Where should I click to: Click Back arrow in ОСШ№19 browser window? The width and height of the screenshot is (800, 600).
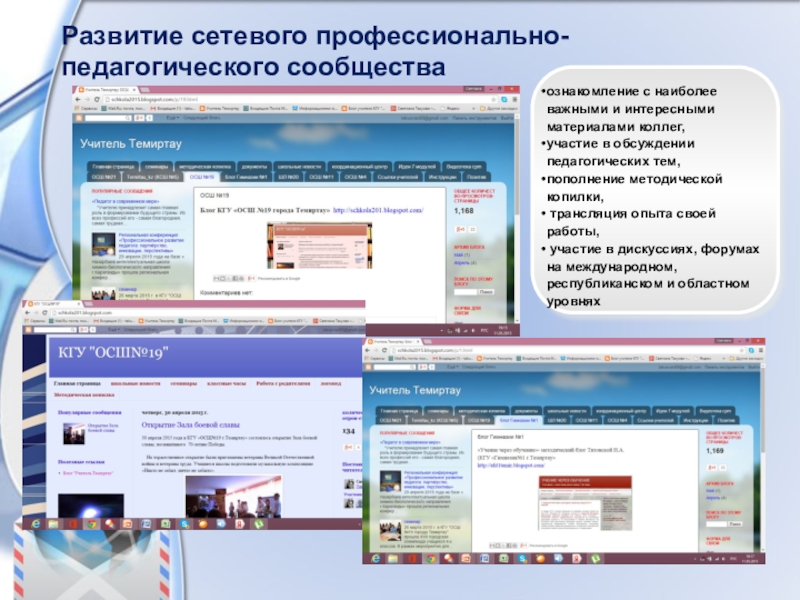click(x=28, y=312)
